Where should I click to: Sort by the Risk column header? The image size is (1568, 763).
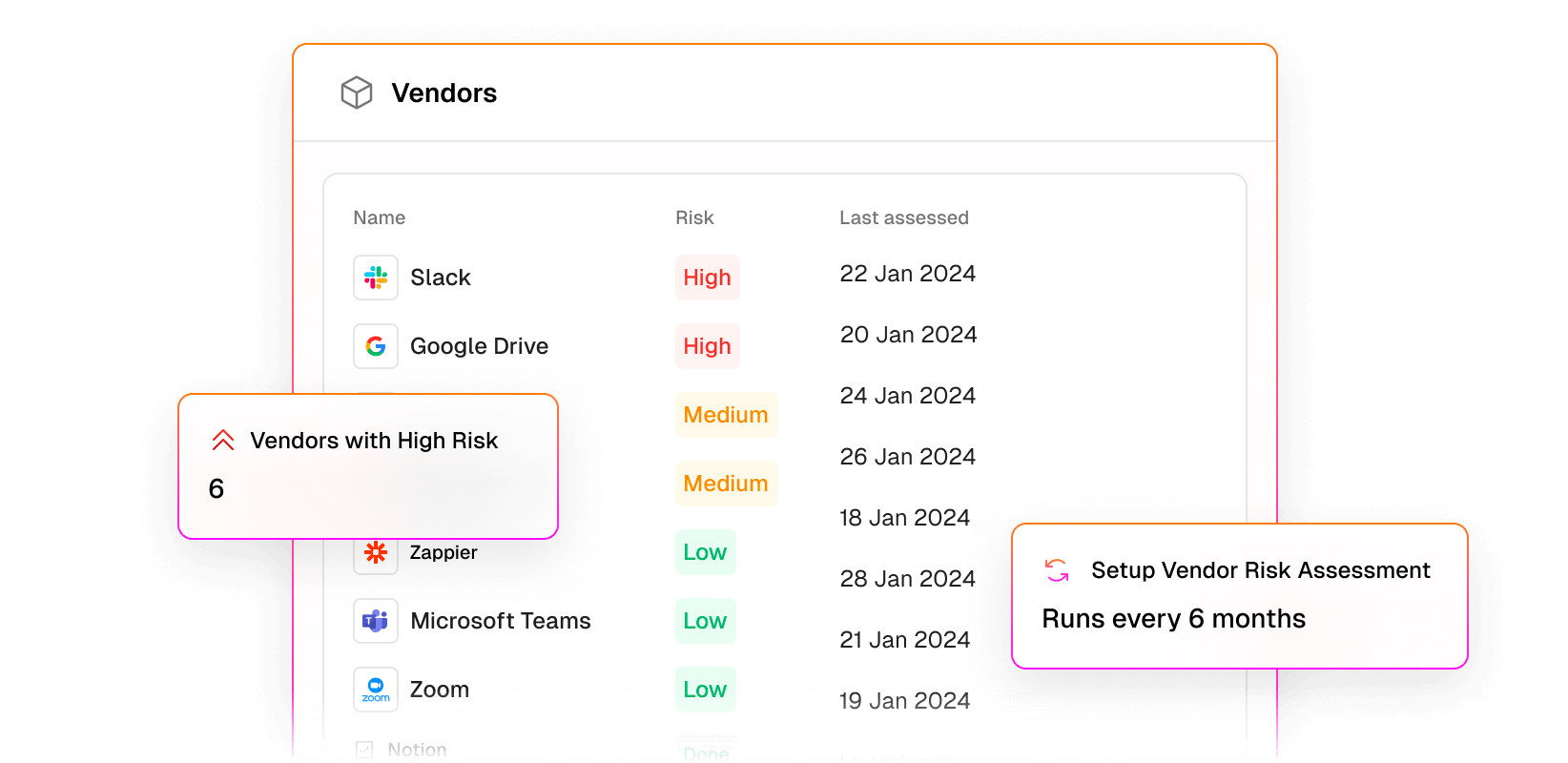click(x=694, y=217)
